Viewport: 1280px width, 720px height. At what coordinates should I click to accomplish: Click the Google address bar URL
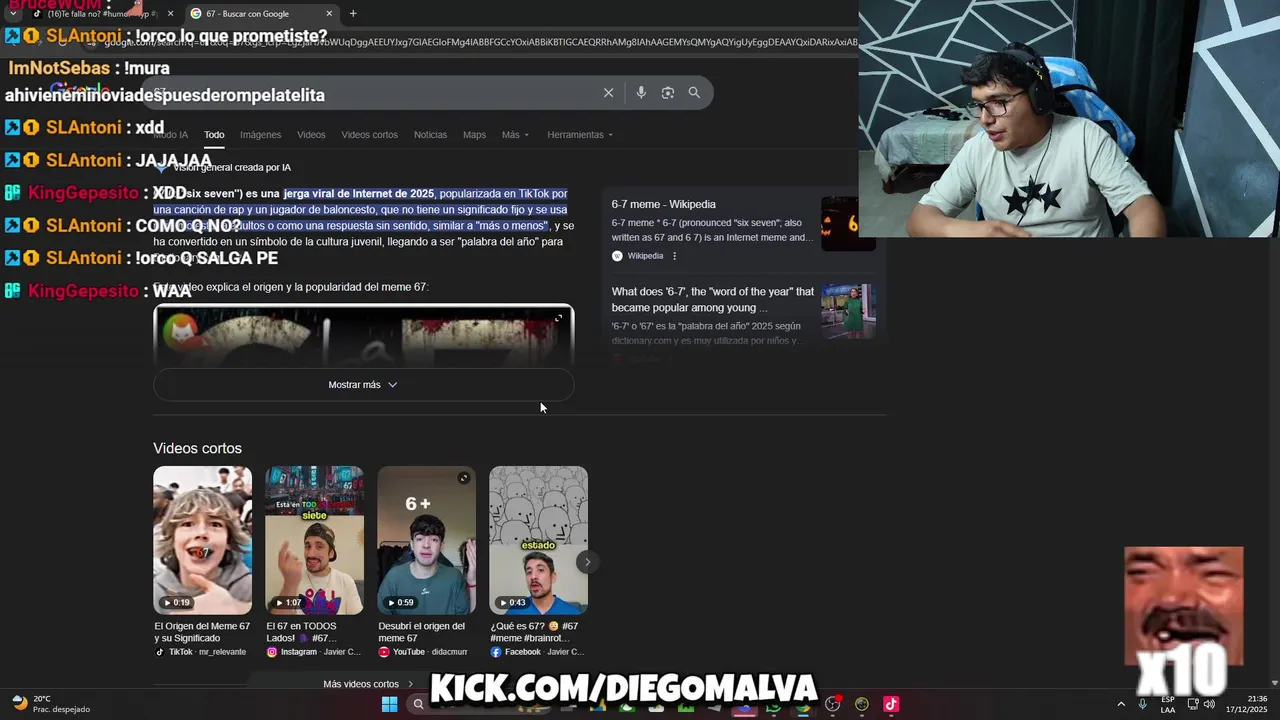coord(480,42)
